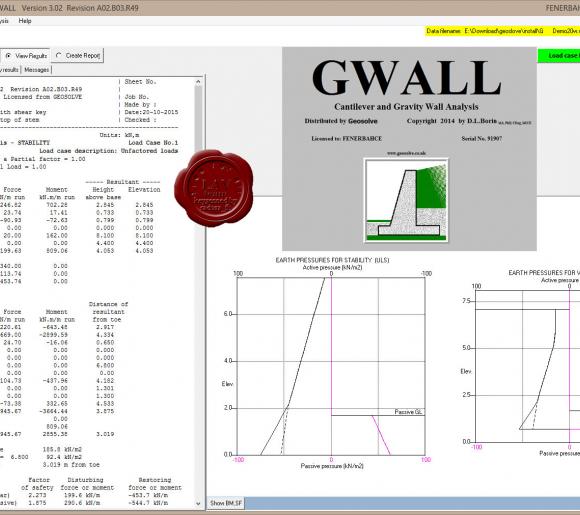The image size is (580, 515).
Task: Click the Show BM,SF button
Action: point(226,503)
